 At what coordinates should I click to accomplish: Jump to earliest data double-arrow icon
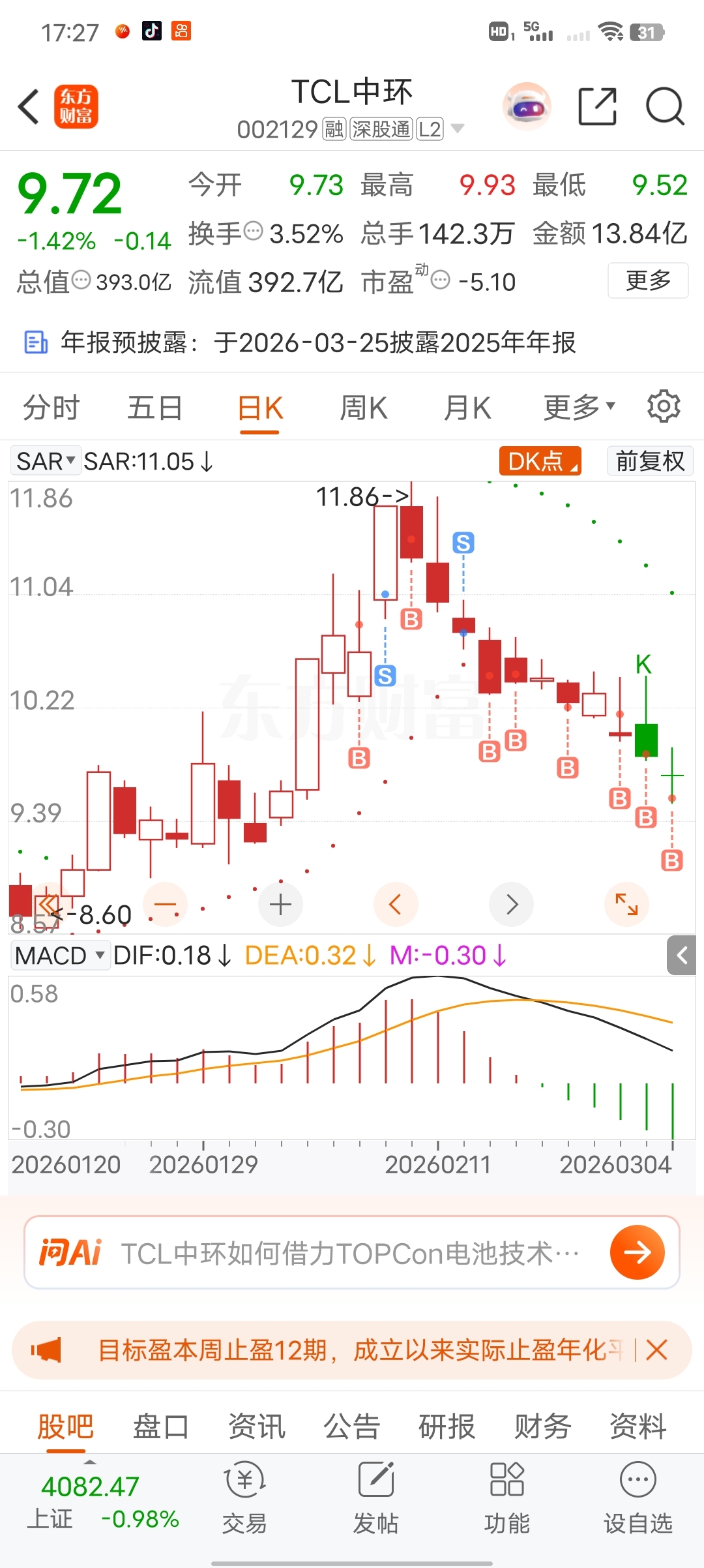pos(48,905)
